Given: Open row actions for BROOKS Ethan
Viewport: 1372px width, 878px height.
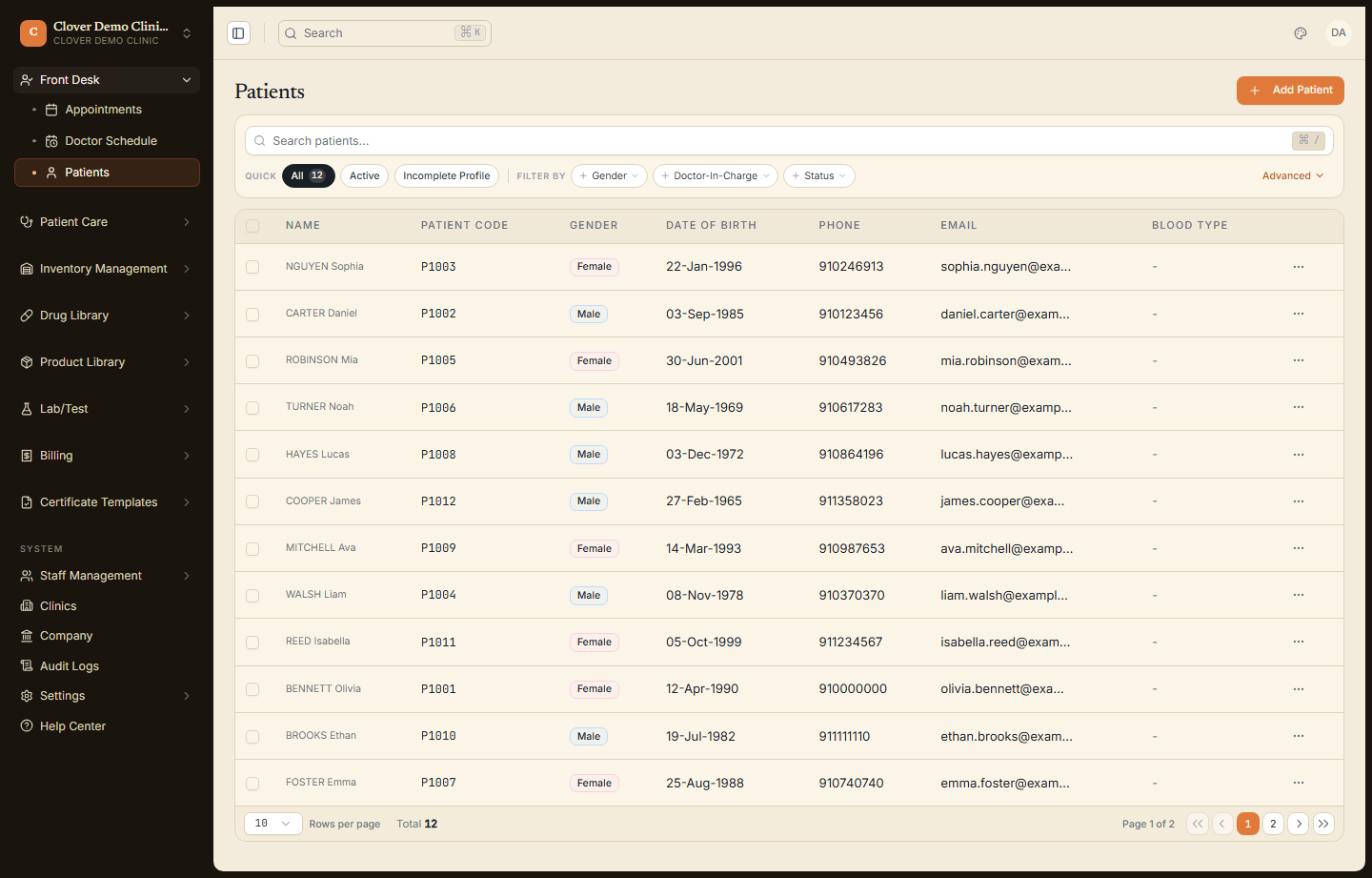Looking at the screenshot, I should (1299, 736).
